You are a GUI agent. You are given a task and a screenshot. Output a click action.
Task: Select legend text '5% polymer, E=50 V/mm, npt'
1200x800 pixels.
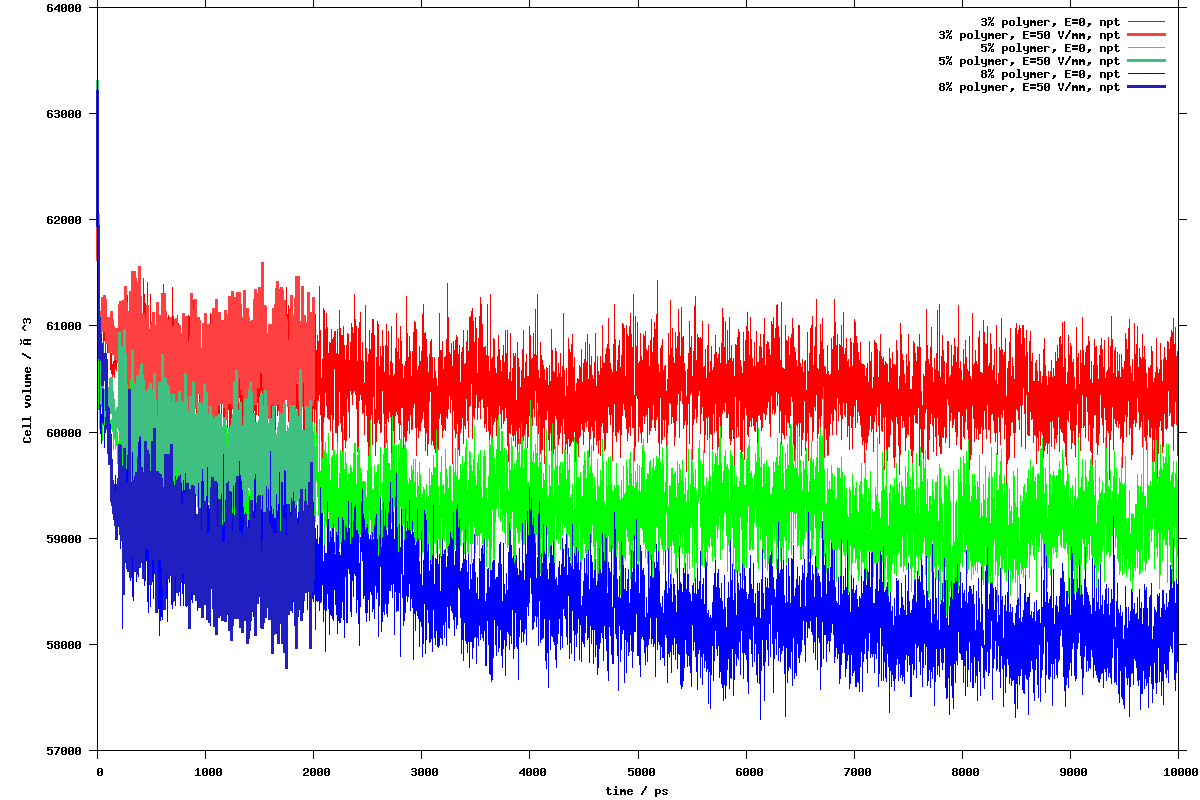click(x=1029, y=61)
